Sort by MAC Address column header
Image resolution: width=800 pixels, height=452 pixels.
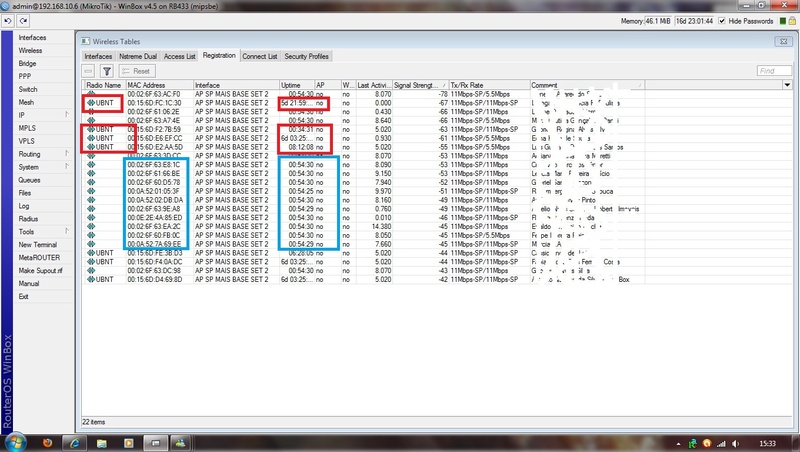click(159, 85)
